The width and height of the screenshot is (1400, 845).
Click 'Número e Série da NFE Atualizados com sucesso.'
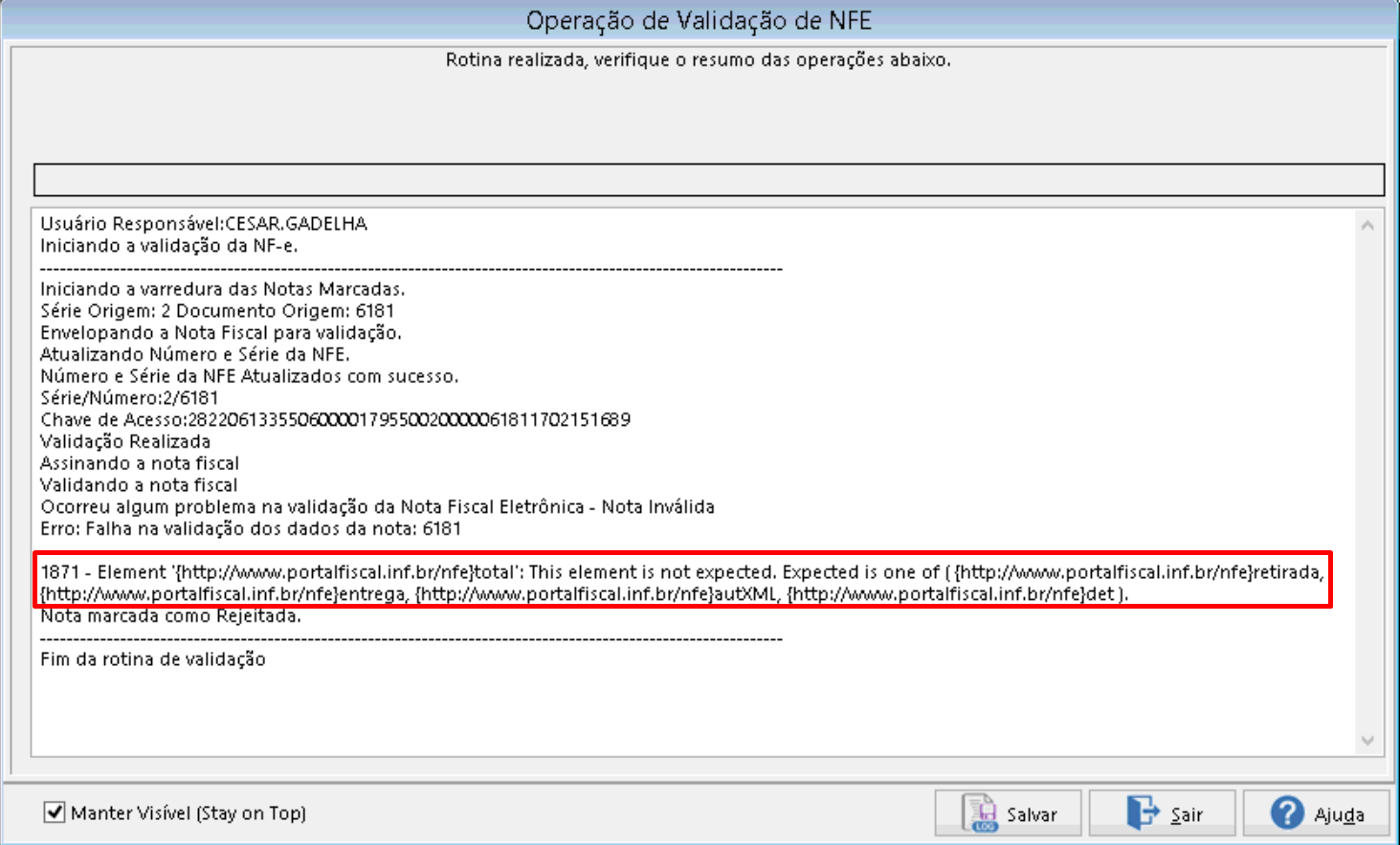tap(250, 376)
